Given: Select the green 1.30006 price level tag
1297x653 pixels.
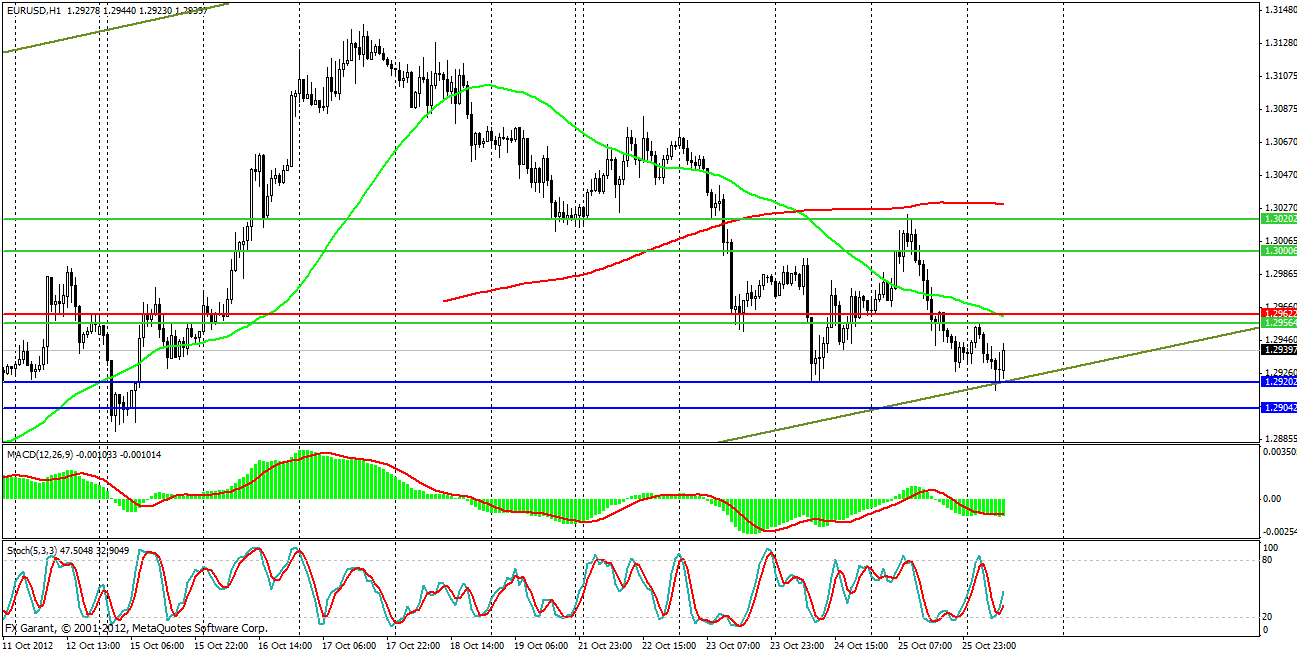Looking at the screenshot, I should click(1277, 251).
